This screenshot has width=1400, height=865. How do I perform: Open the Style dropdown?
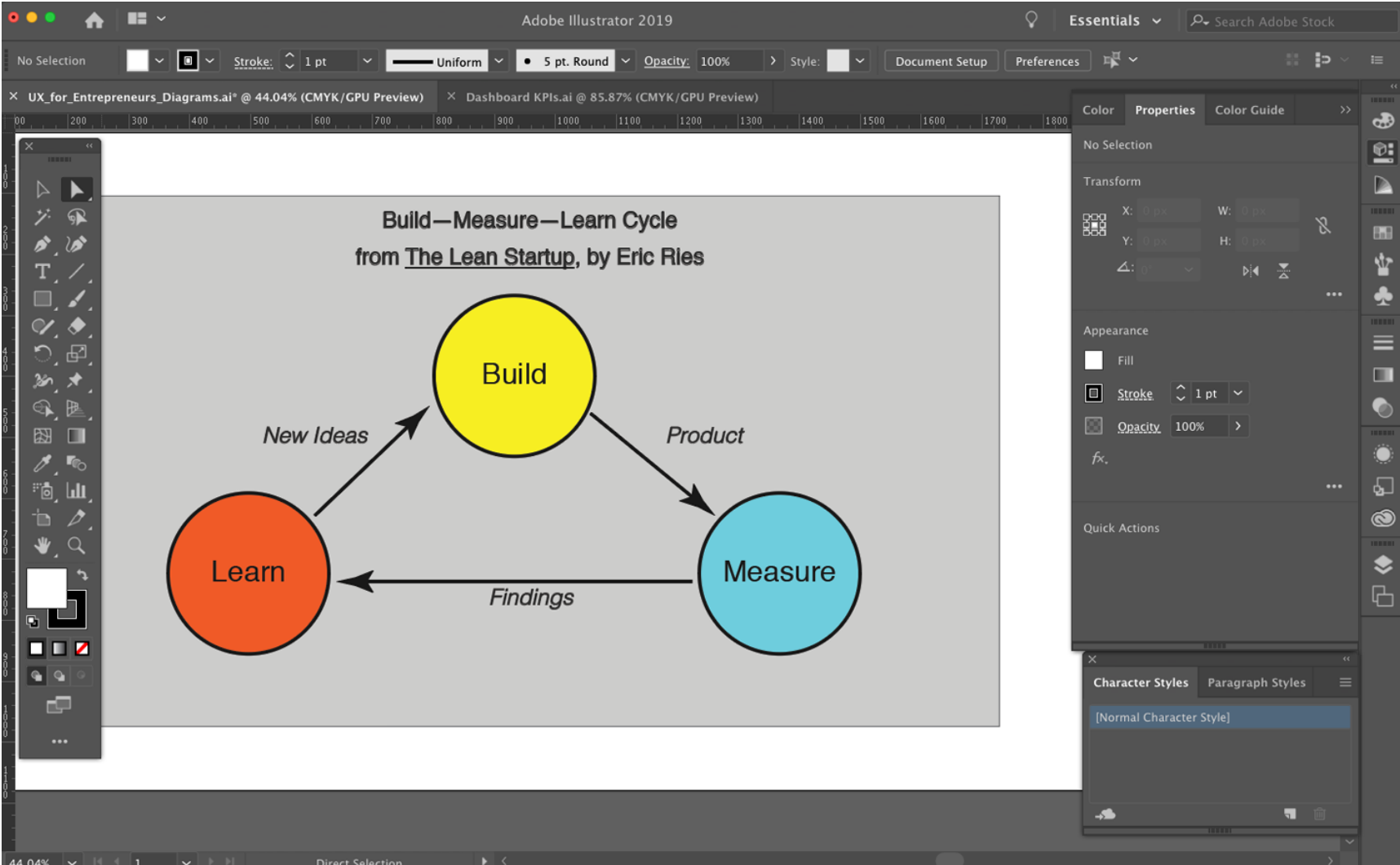coord(860,60)
